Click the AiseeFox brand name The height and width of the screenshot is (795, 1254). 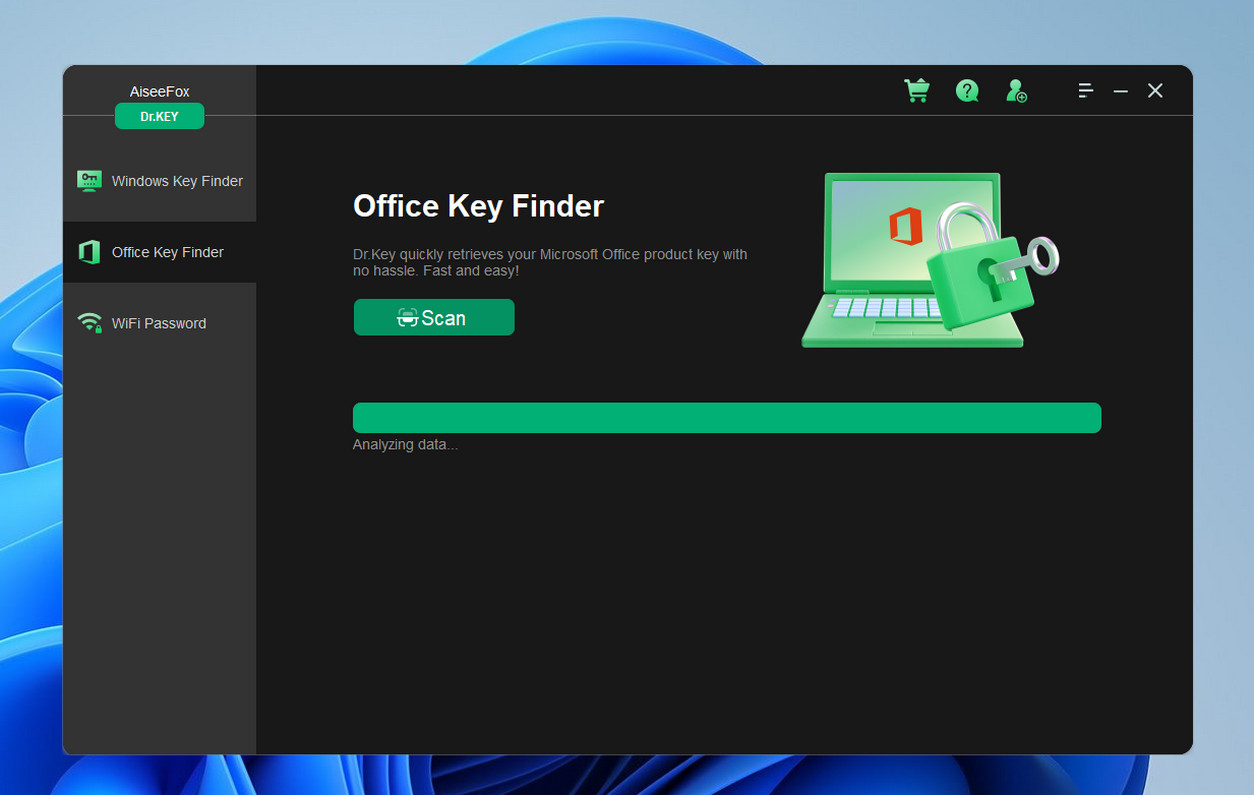(160, 91)
